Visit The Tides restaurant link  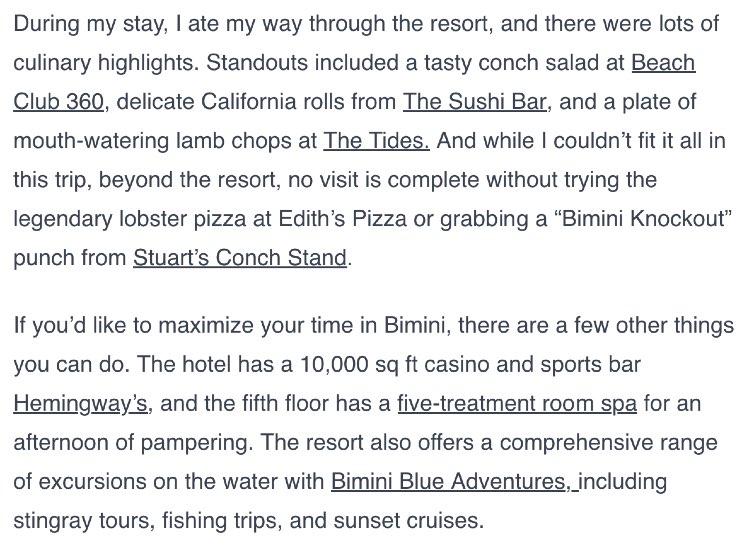pyautogui.click(x=377, y=141)
